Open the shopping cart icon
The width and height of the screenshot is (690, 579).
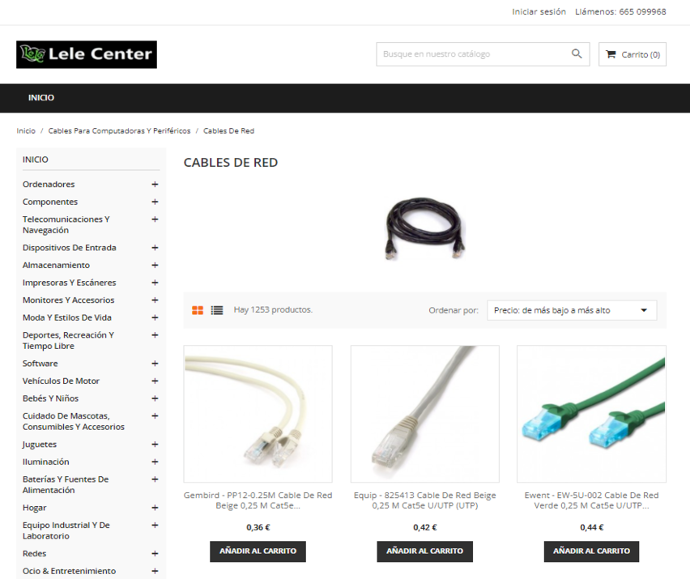[x=611, y=54]
